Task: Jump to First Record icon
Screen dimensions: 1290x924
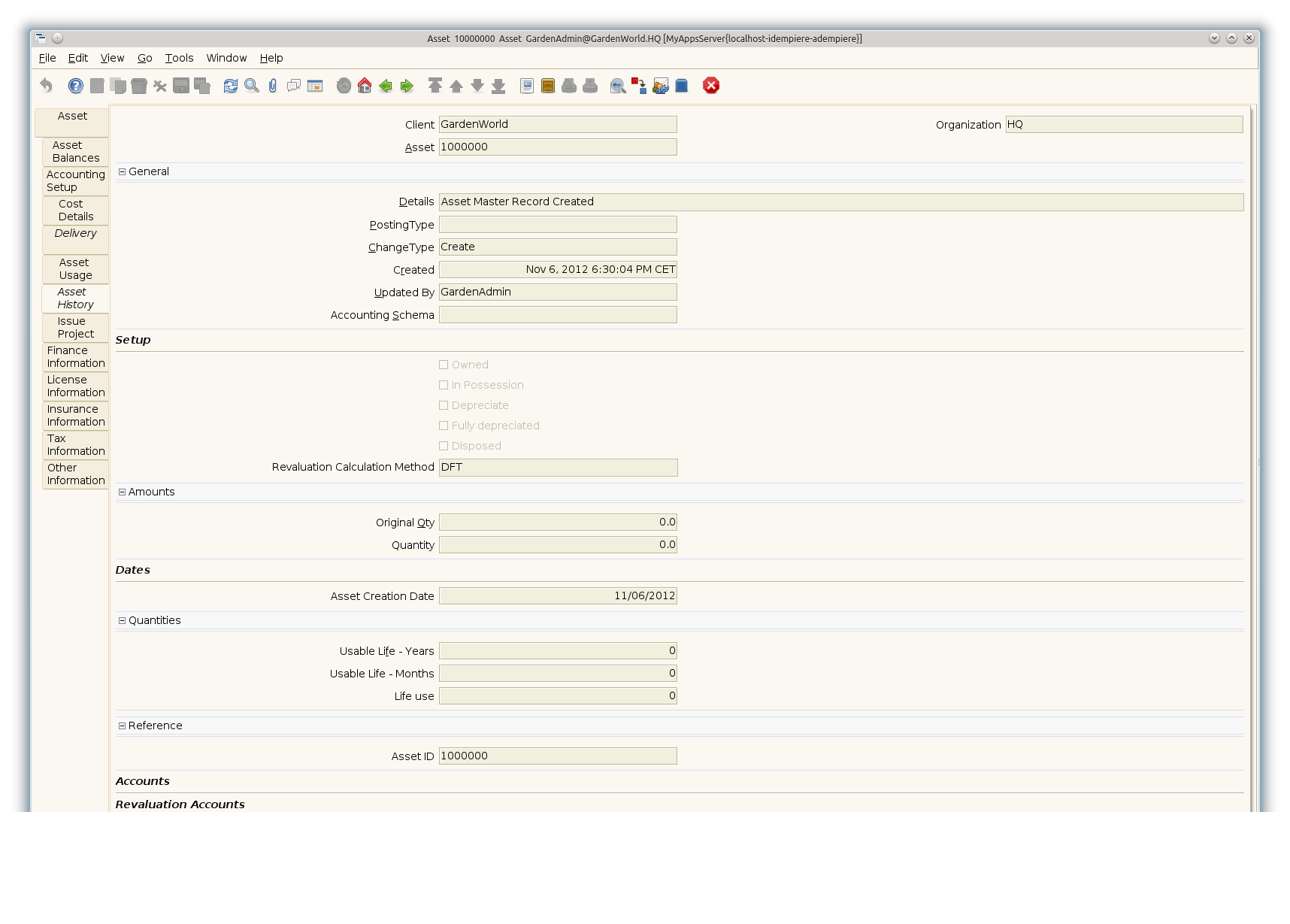Action: click(x=435, y=86)
